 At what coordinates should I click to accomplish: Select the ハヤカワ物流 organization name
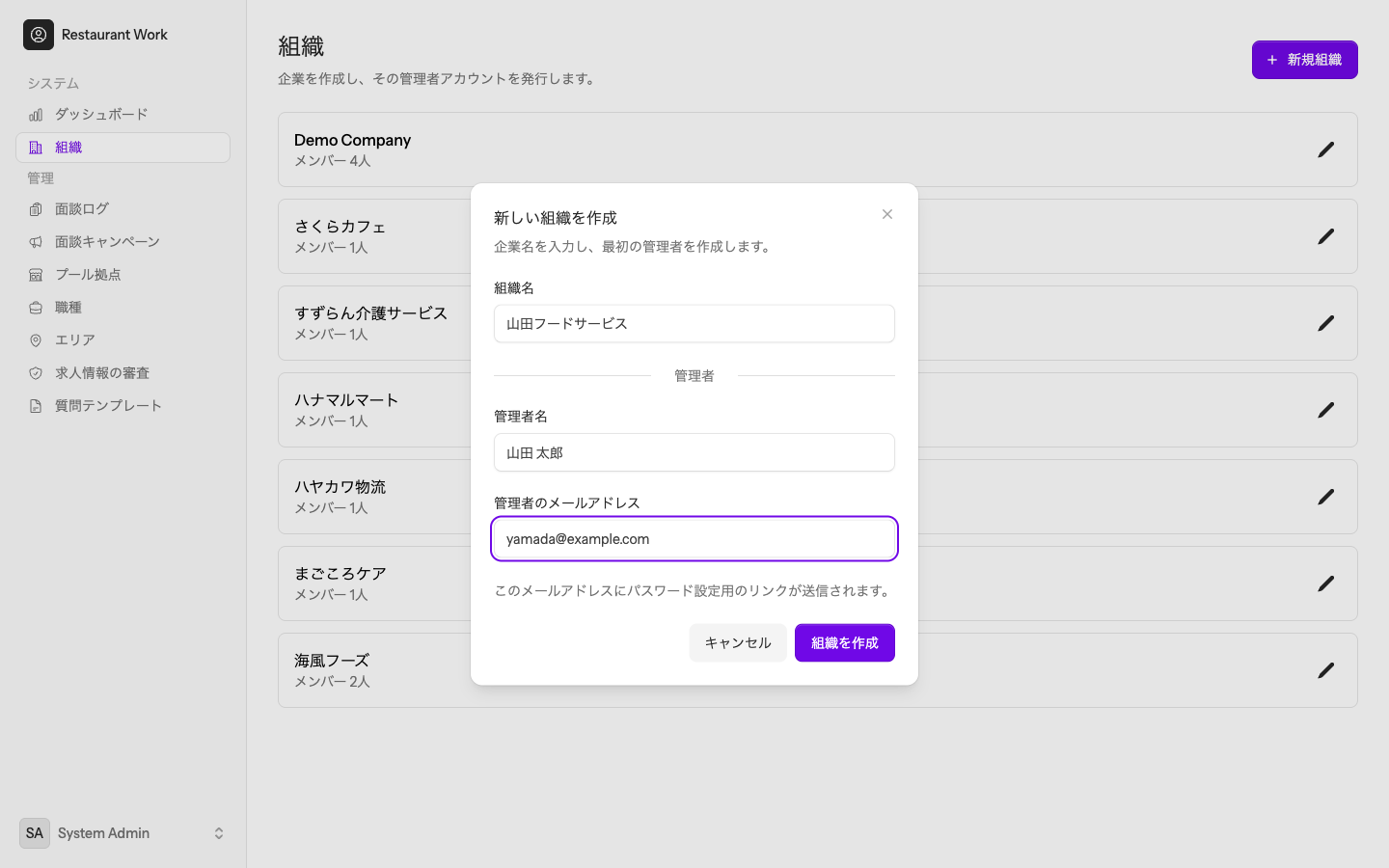click(340, 487)
